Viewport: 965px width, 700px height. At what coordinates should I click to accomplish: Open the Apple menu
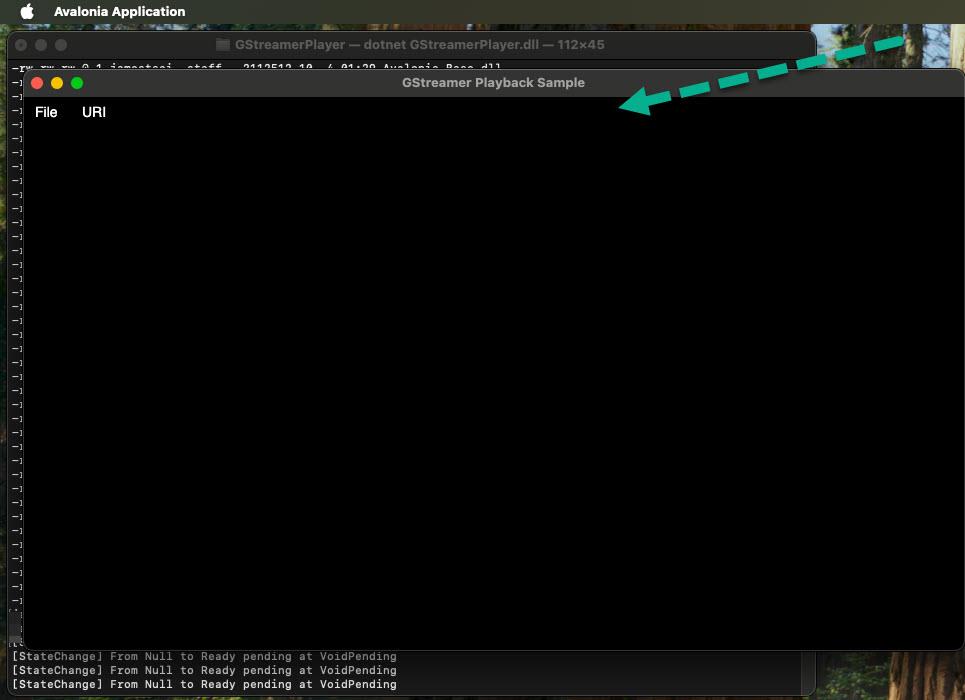point(27,12)
